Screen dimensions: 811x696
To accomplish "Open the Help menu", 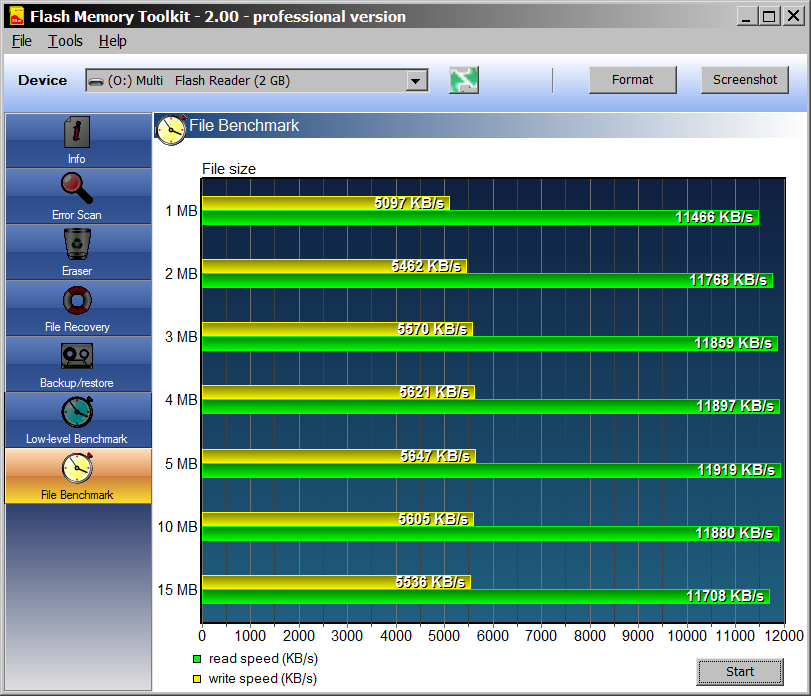I will pos(113,41).
